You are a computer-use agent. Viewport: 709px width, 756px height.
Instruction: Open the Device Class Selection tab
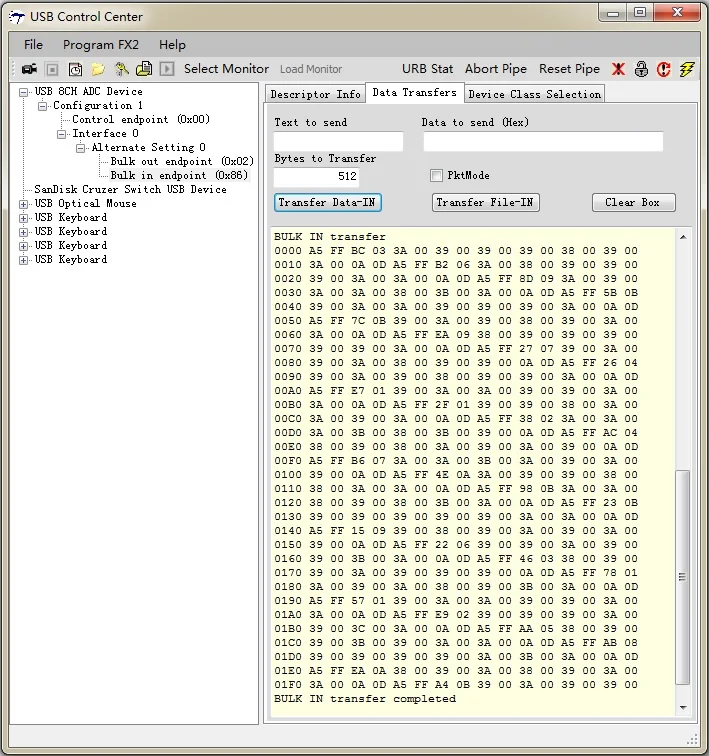[x=534, y=94]
